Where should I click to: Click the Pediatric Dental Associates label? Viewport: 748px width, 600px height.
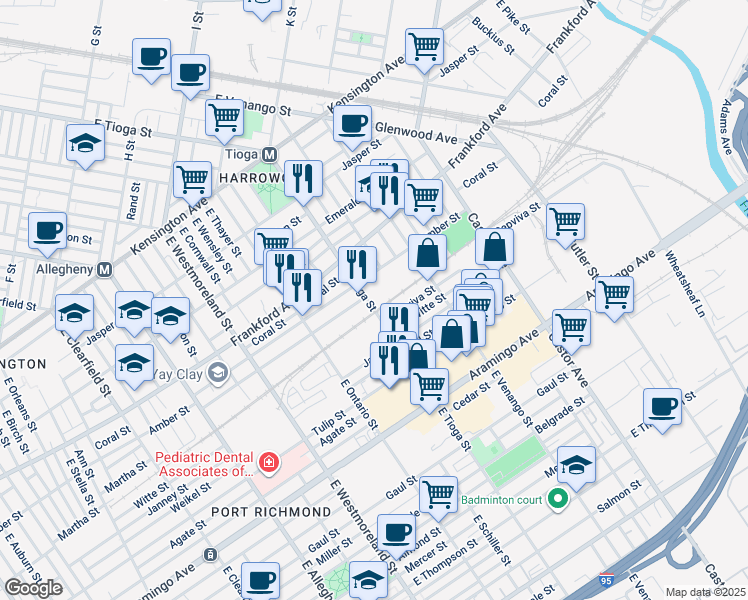tap(204, 464)
